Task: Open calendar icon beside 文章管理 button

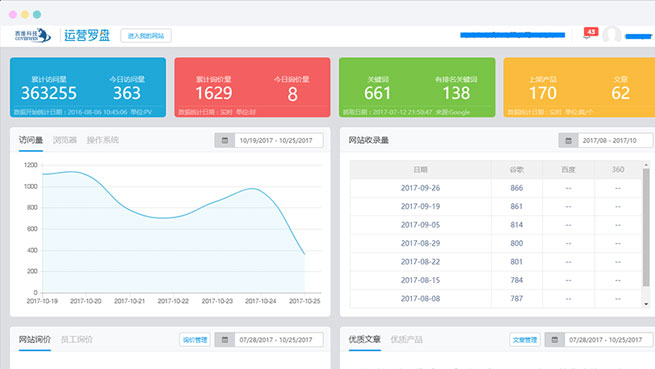Action: [555, 340]
